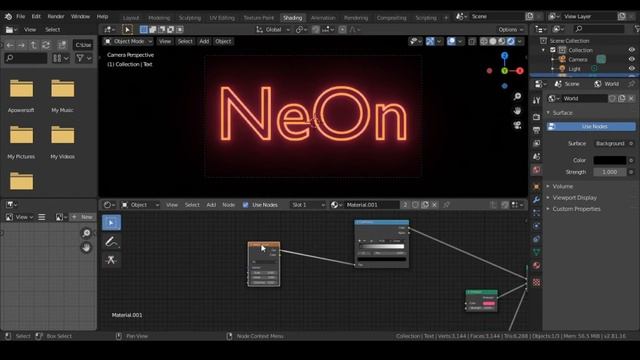The height and width of the screenshot is (360, 640).
Task: Click image editor pan hand icon
Action: 86,247
